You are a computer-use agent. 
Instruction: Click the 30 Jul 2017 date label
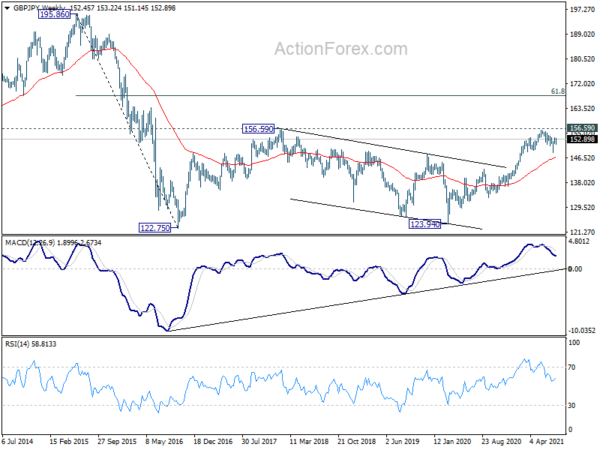[x=259, y=442]
